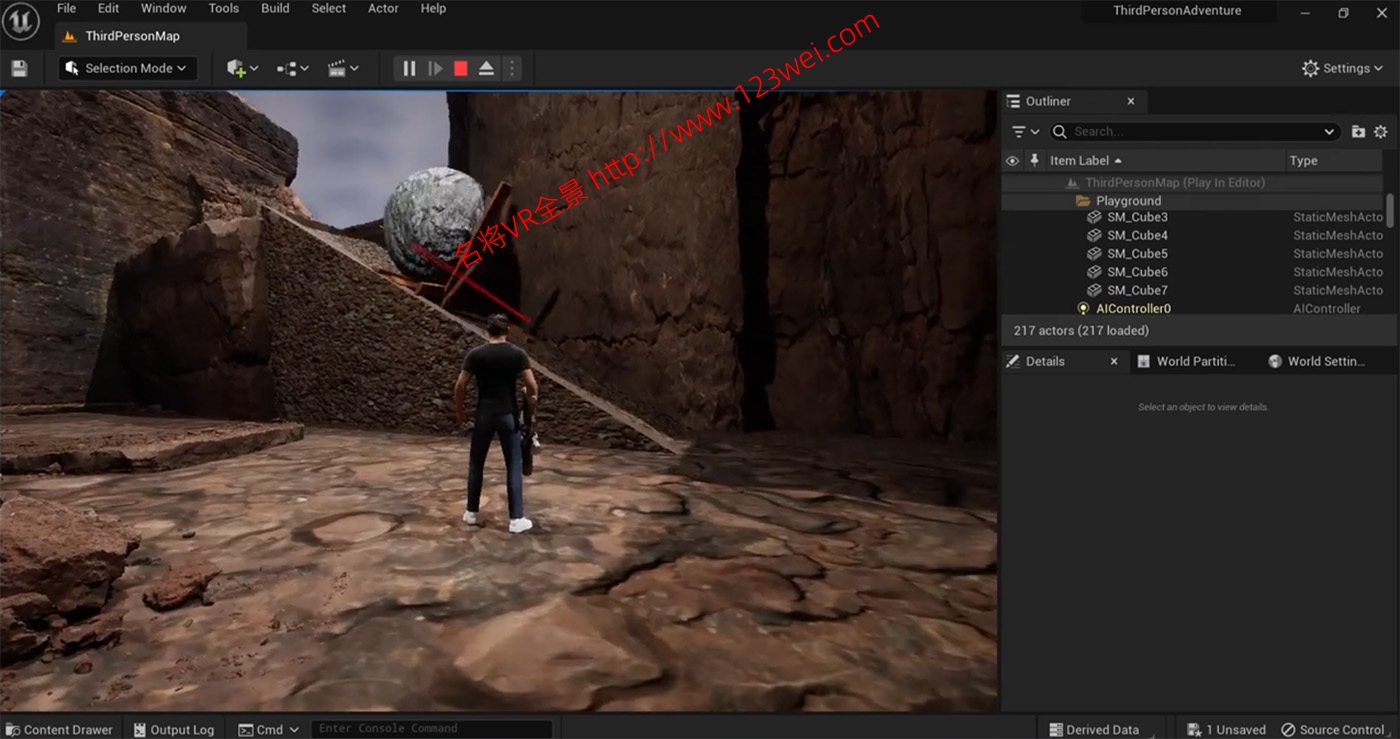
Task: Open Outliner panel settings gear
Action: [1381, 131]
